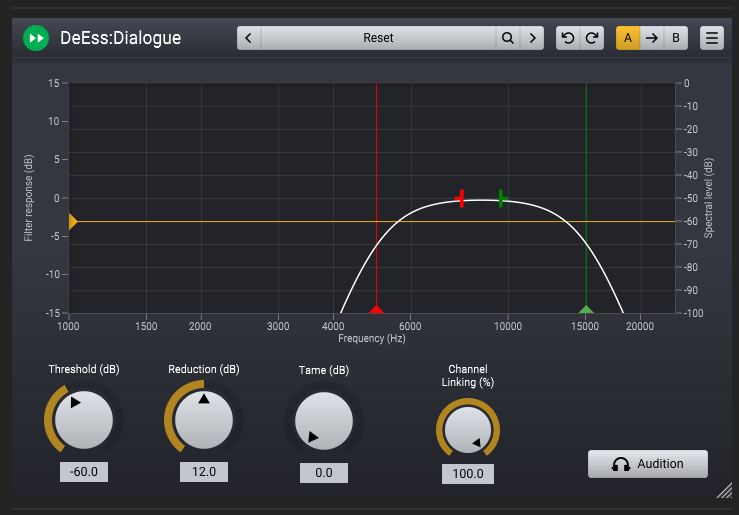The height and width of the screenshot is (515, 739).
Task: Toggle the green bypass button beside DeEss:Dialogue
Action: point(36,38)
